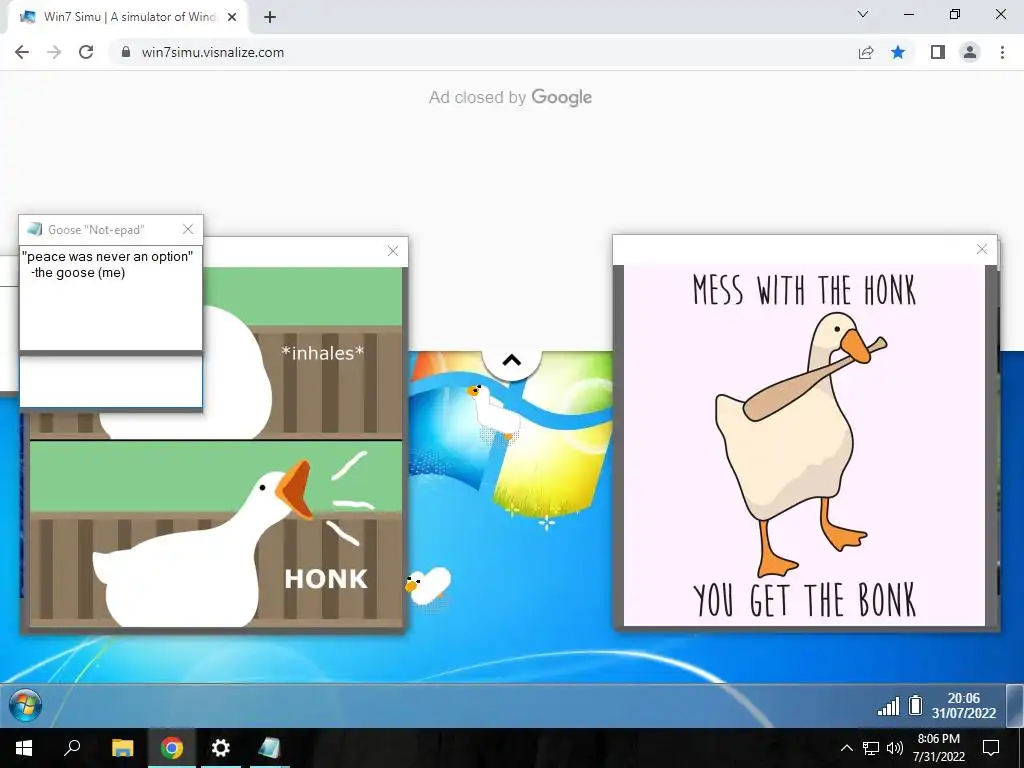Open the Chrome side panel

938,52
